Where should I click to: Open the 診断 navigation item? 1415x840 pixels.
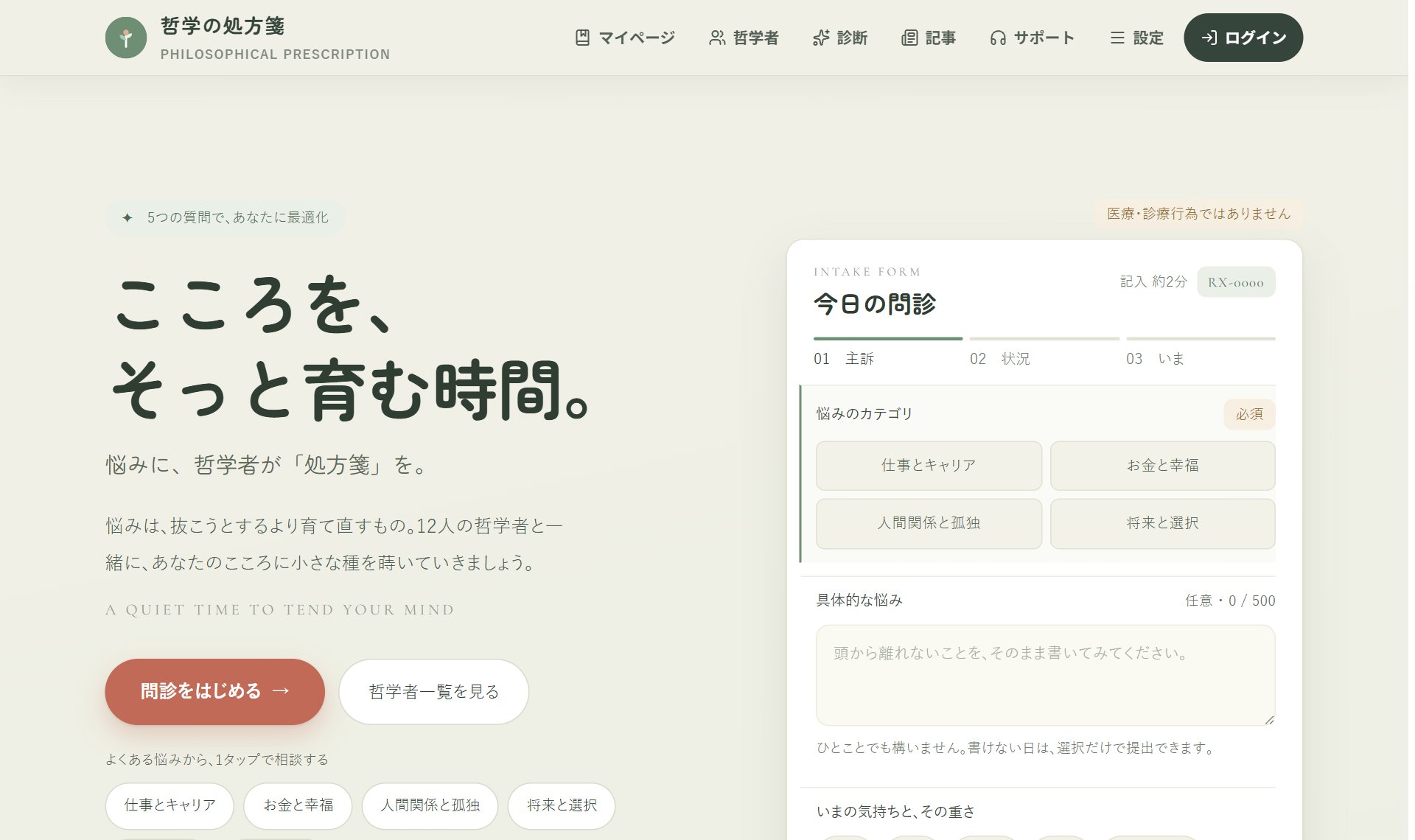[x=840, y=38]
